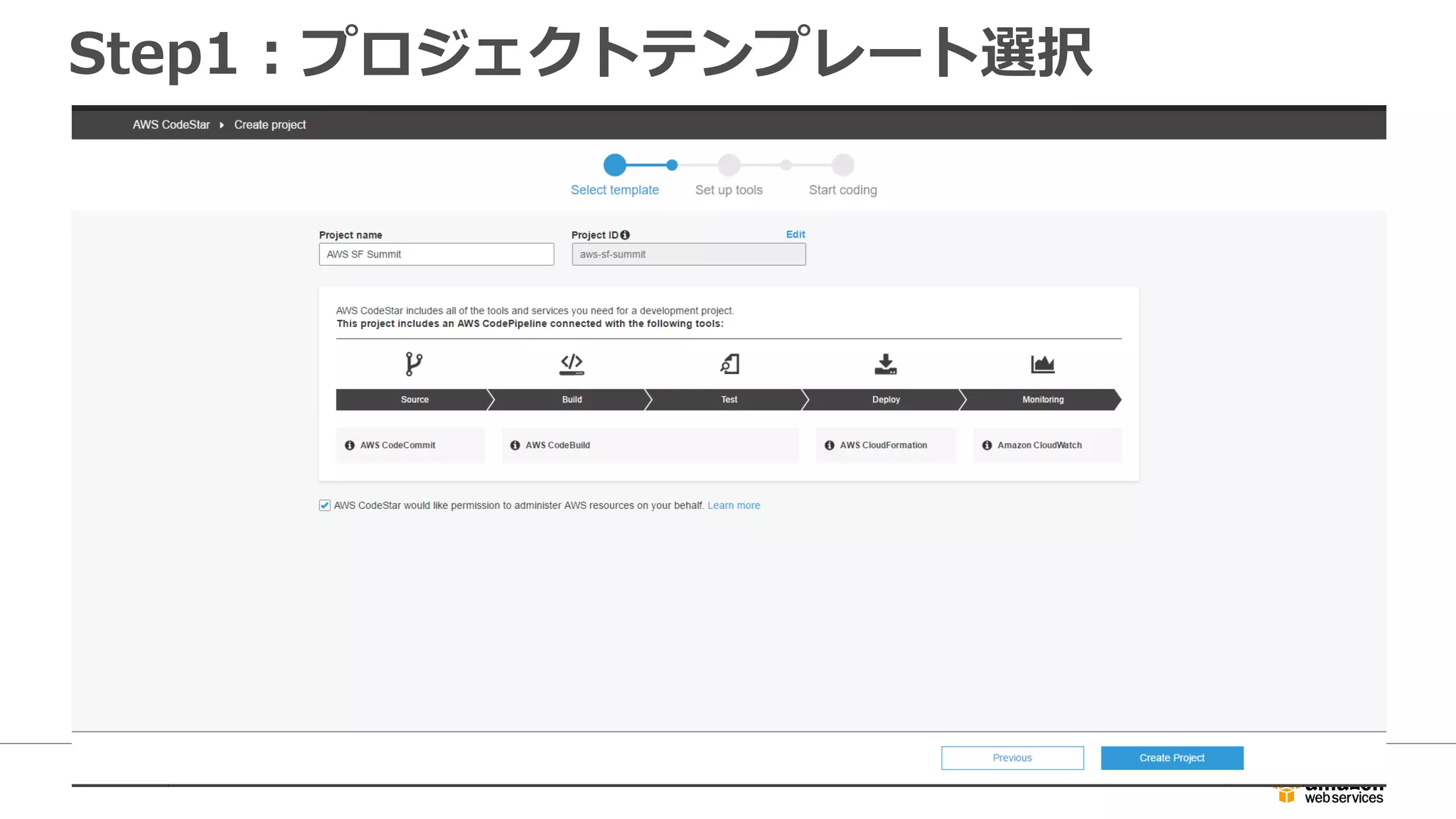Click the Set up tools progress circle

pos(729,165)
